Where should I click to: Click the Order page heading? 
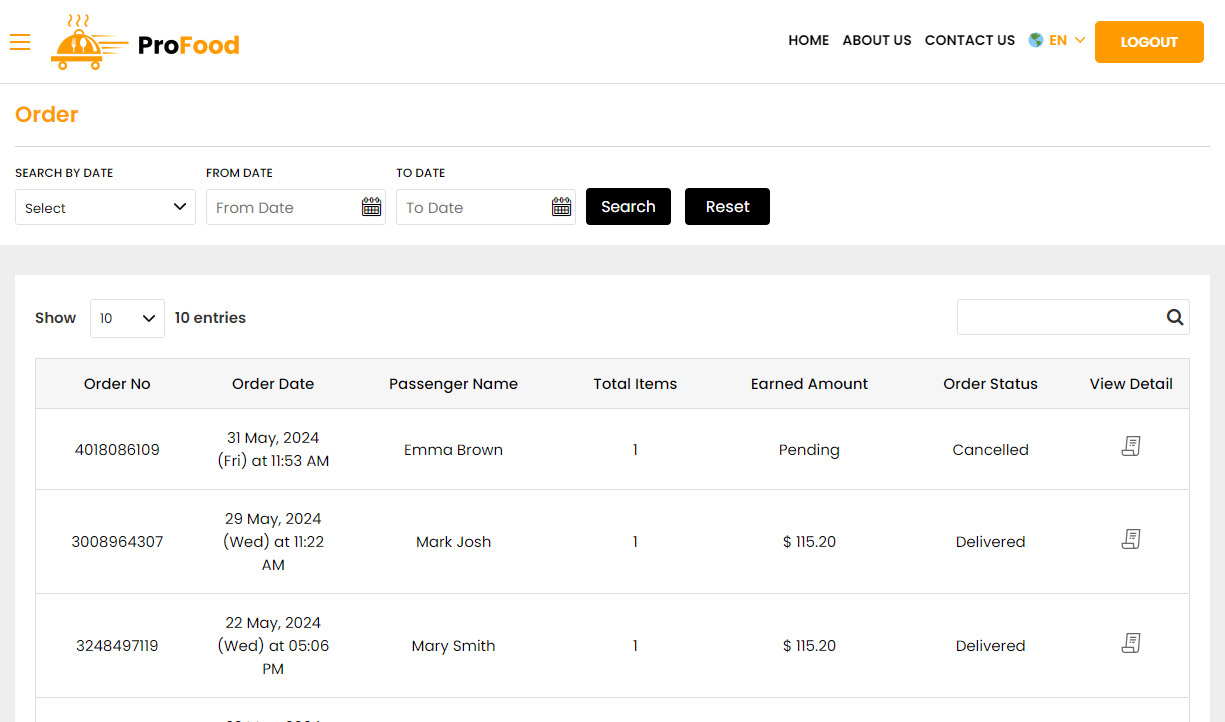pos(47,115)
